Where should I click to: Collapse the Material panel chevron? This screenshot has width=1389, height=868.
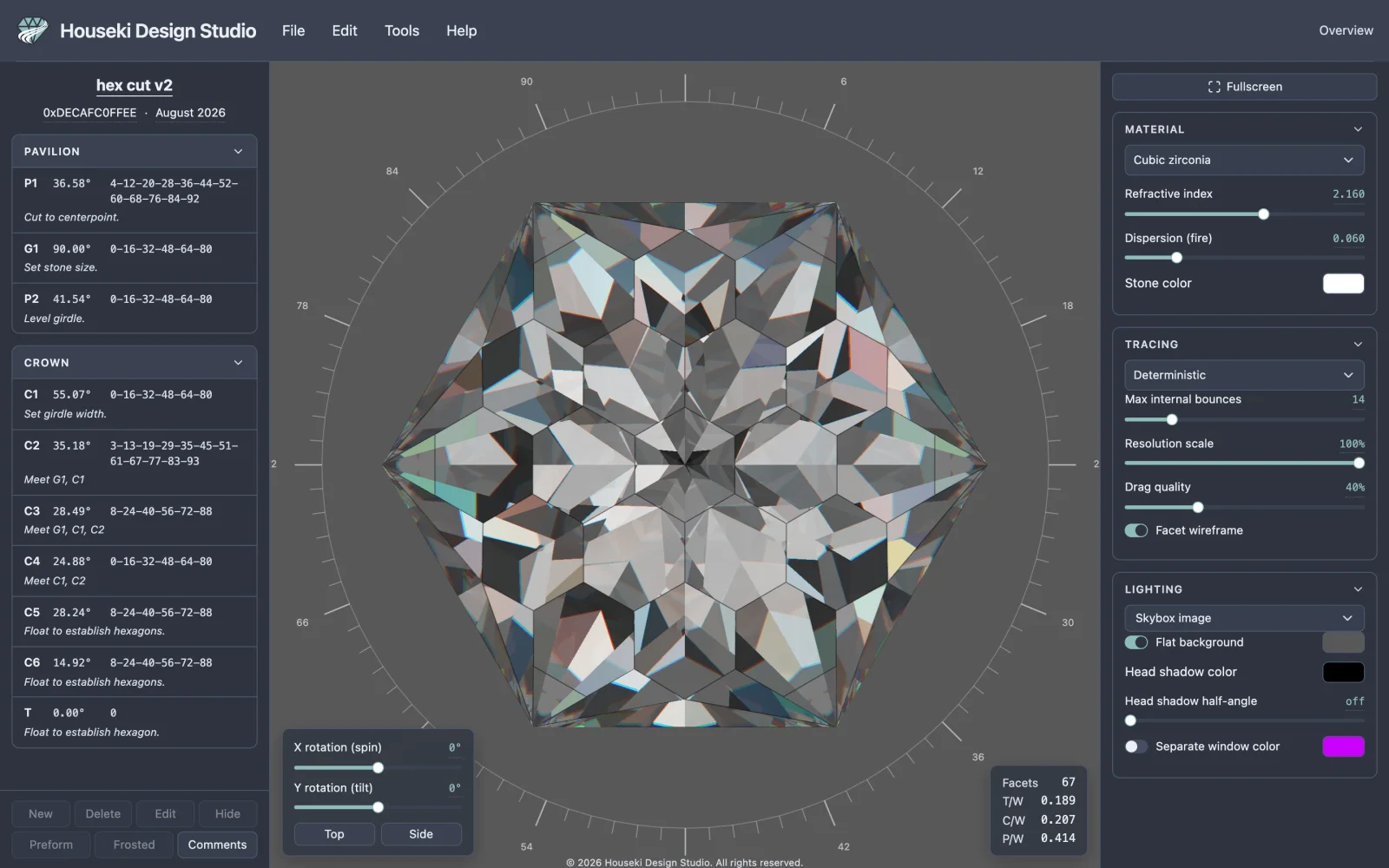(1358, 129)
